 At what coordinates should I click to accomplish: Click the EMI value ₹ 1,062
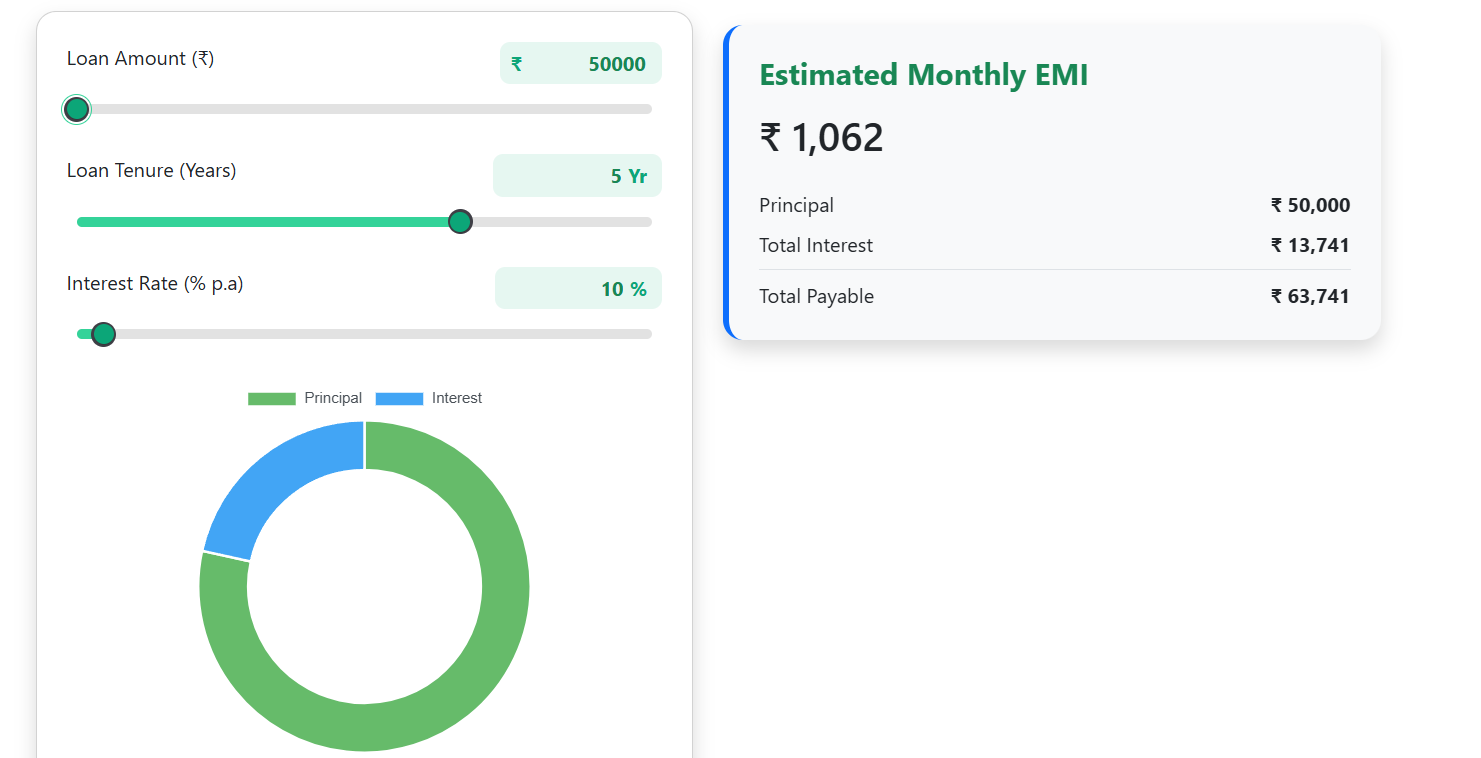(822, 138)
